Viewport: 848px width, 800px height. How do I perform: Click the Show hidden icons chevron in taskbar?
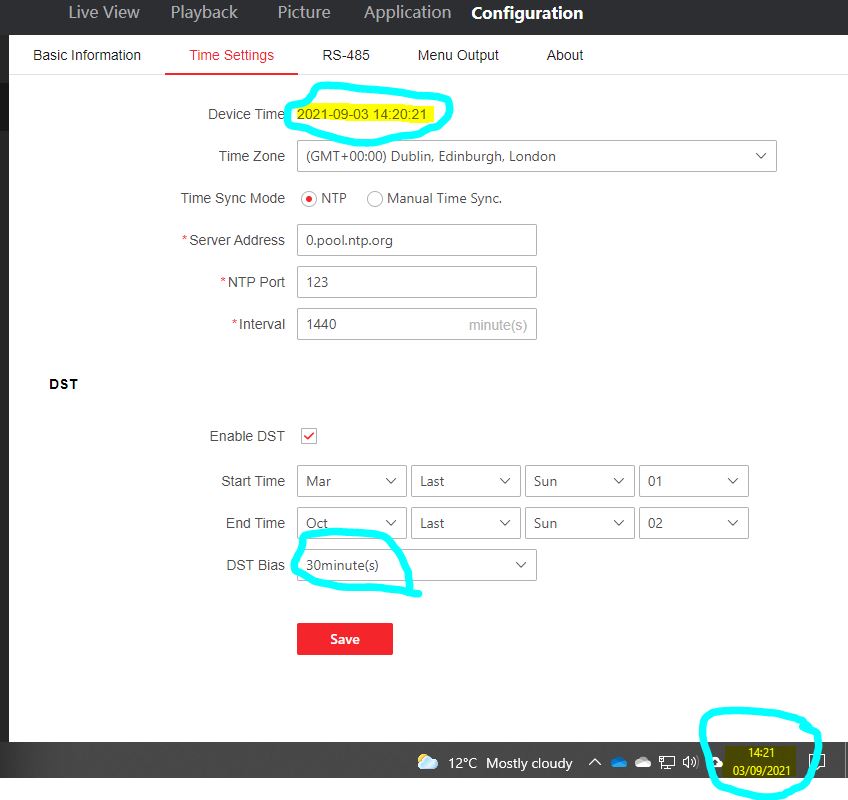pyautogui.click(x=595, y=762)
